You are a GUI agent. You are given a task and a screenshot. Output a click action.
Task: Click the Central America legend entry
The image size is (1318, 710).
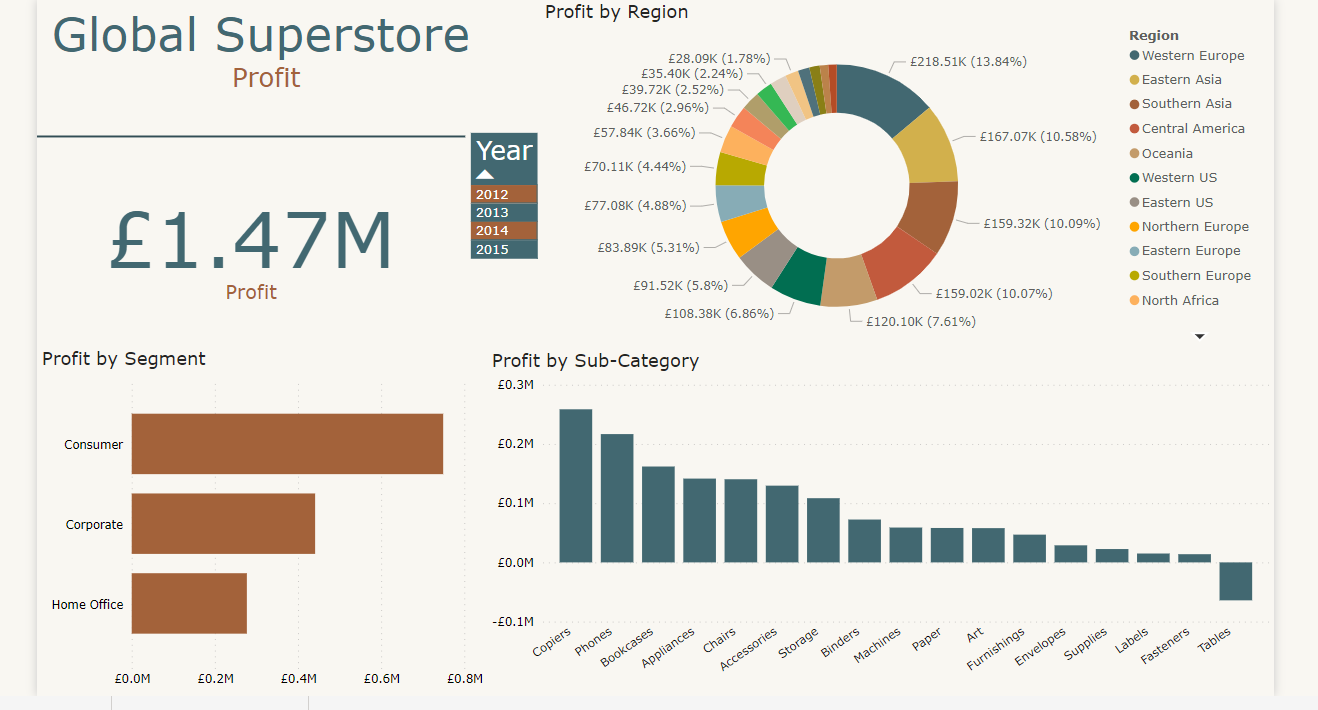pyautogui.click(x=1187, y=129)
